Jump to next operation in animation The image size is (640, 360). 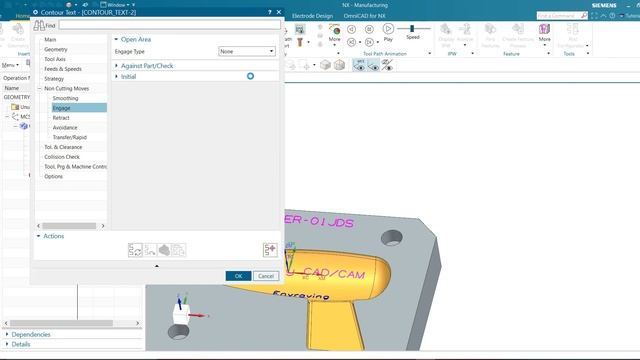(369, 42)
